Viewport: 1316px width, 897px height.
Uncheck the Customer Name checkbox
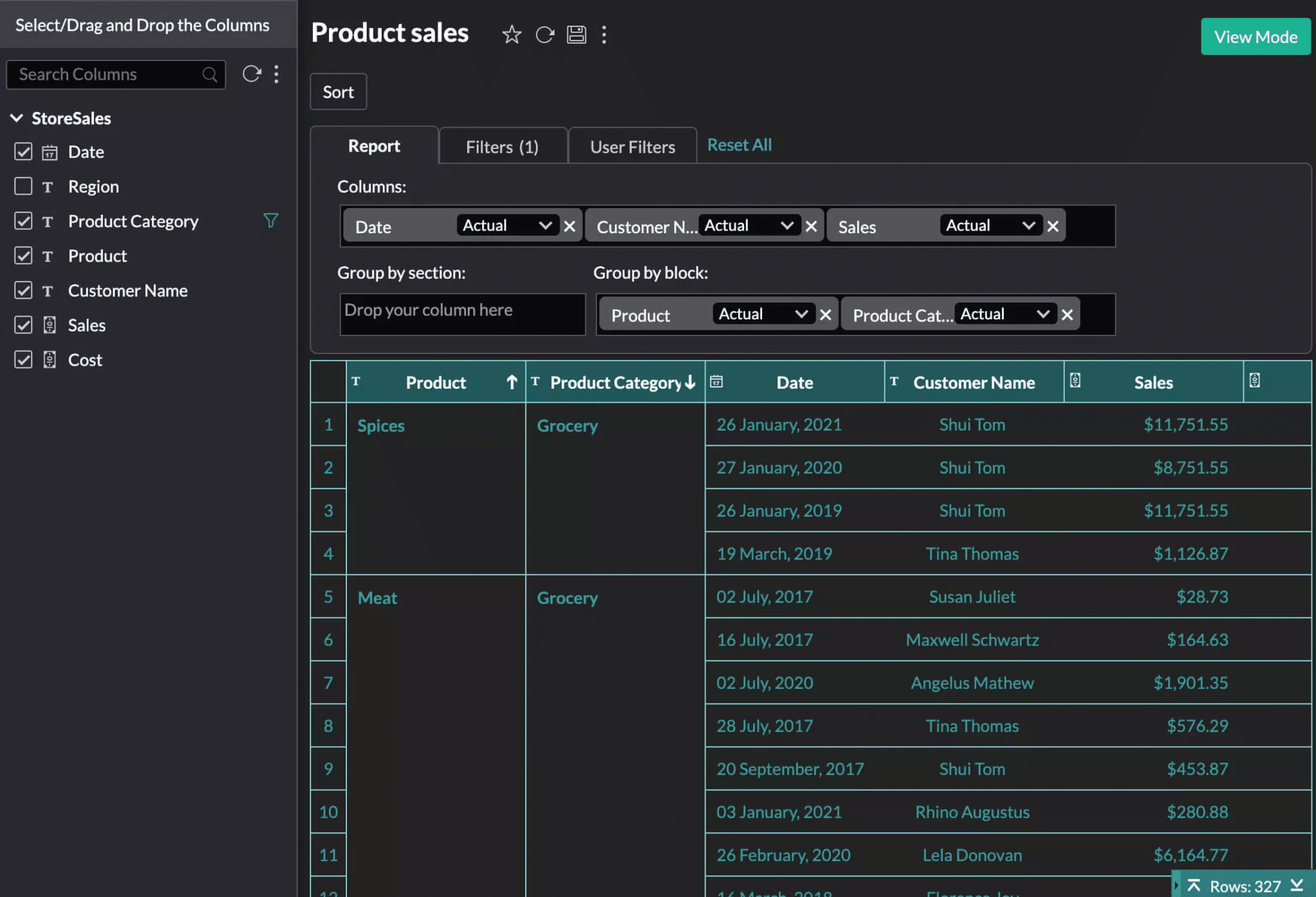pos(23,290)
